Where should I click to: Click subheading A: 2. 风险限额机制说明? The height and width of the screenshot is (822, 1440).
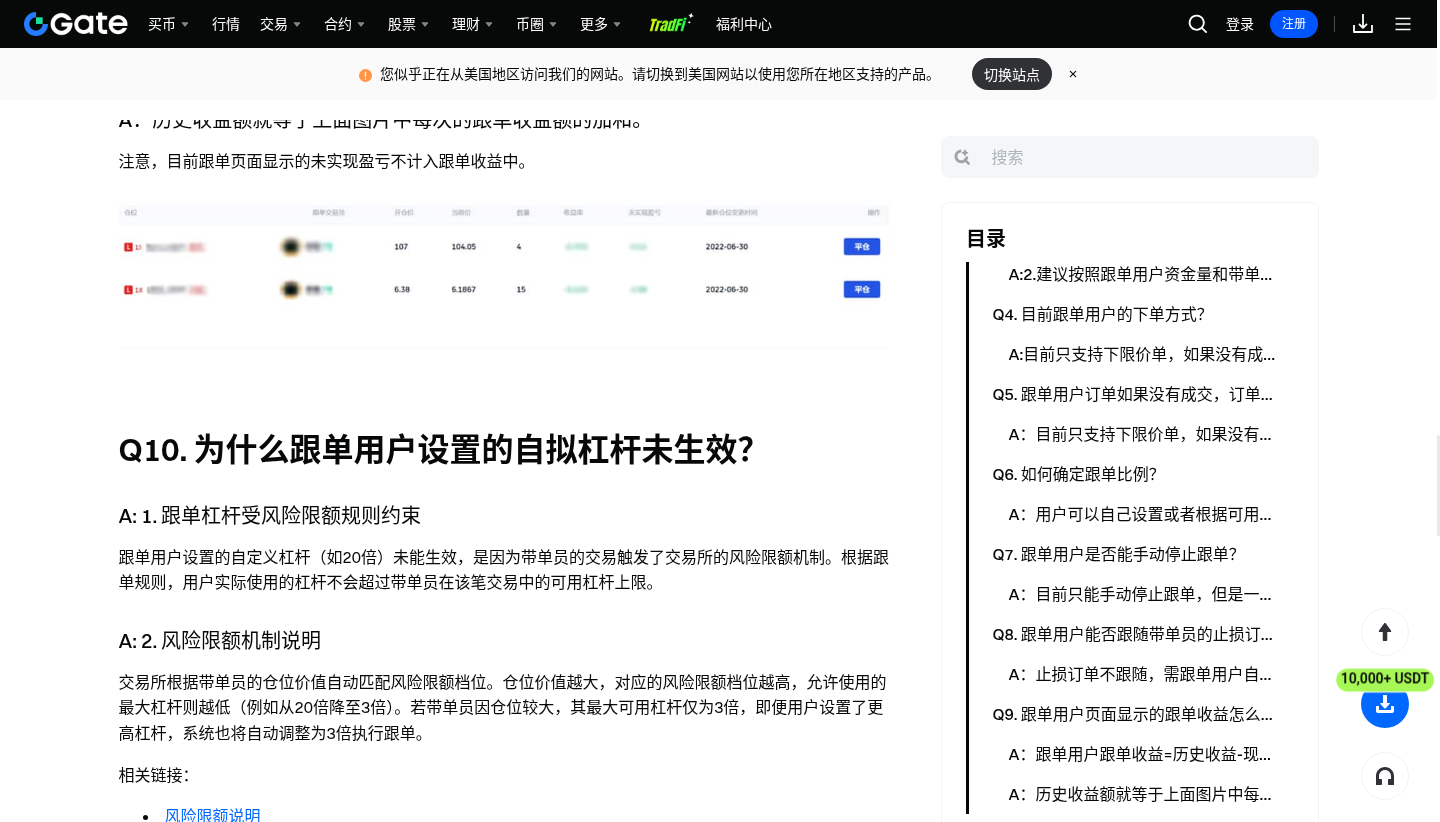[x=220, y=641]
